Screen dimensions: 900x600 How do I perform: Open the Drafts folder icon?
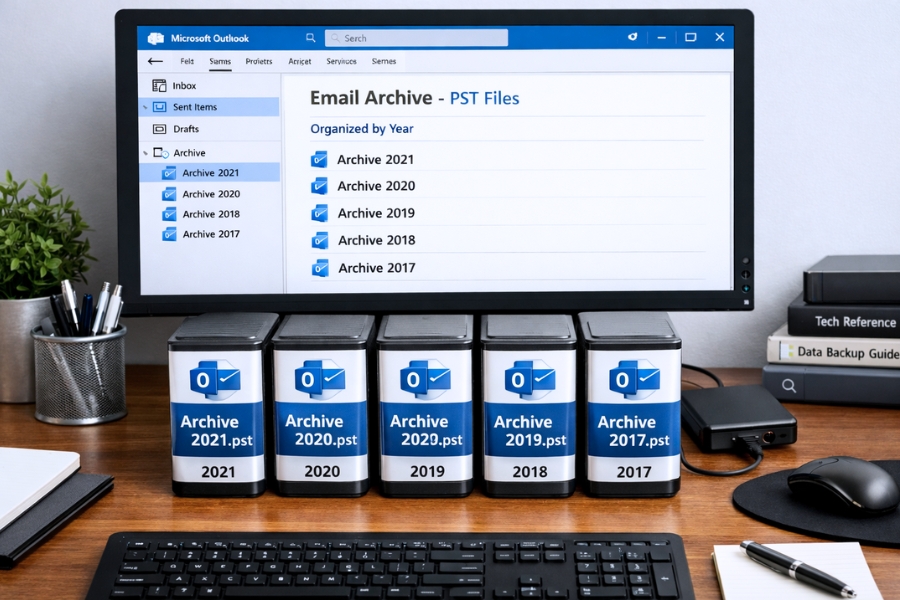(160, 129)
